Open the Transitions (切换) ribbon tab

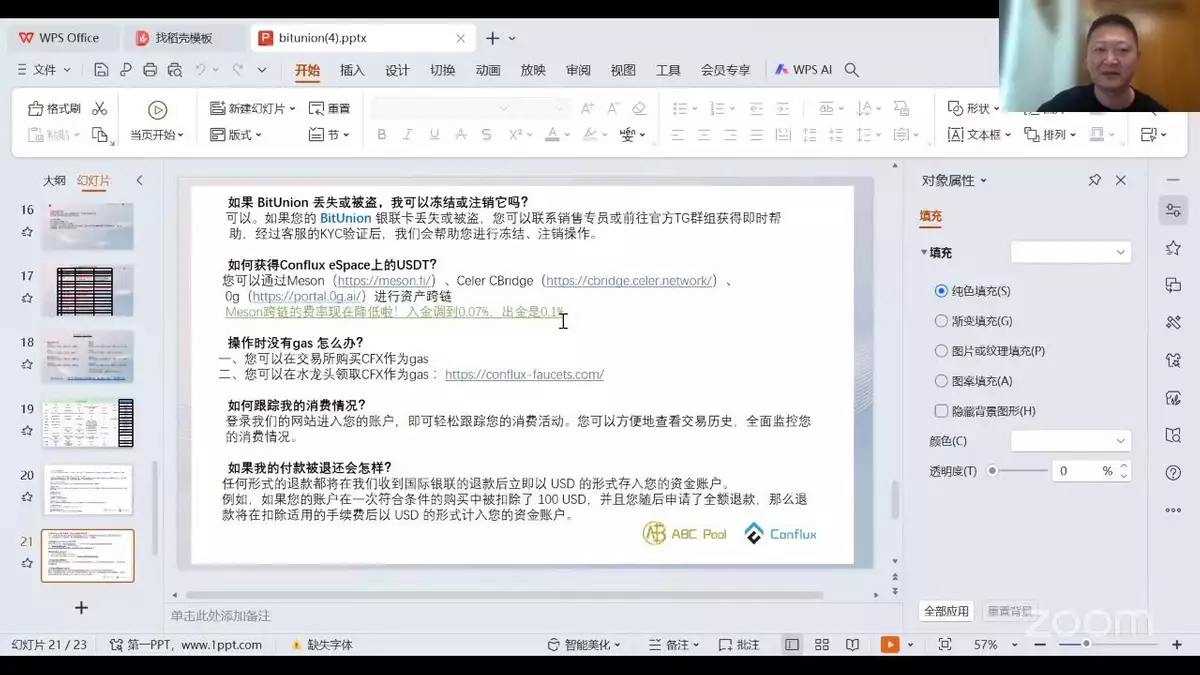(442, 70)
